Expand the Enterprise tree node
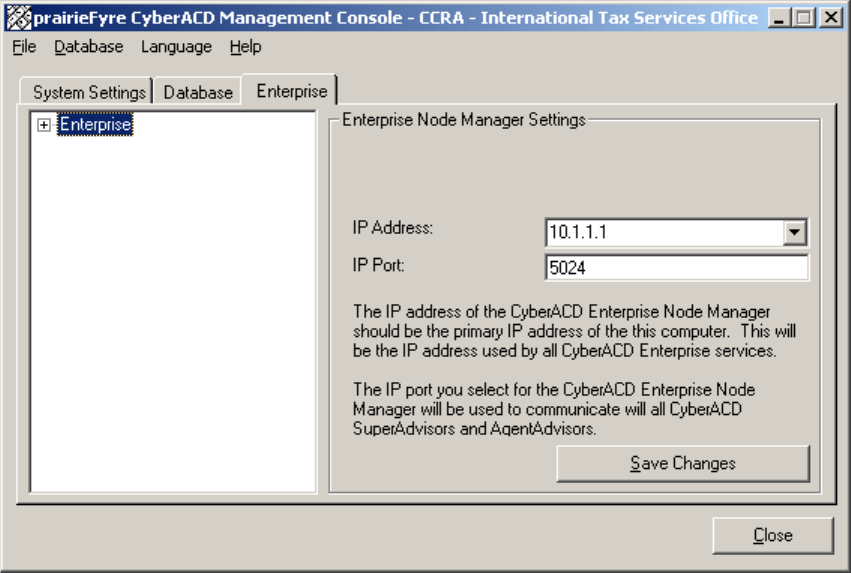Screen dimensions: 851x573 [x=44, y=125]
